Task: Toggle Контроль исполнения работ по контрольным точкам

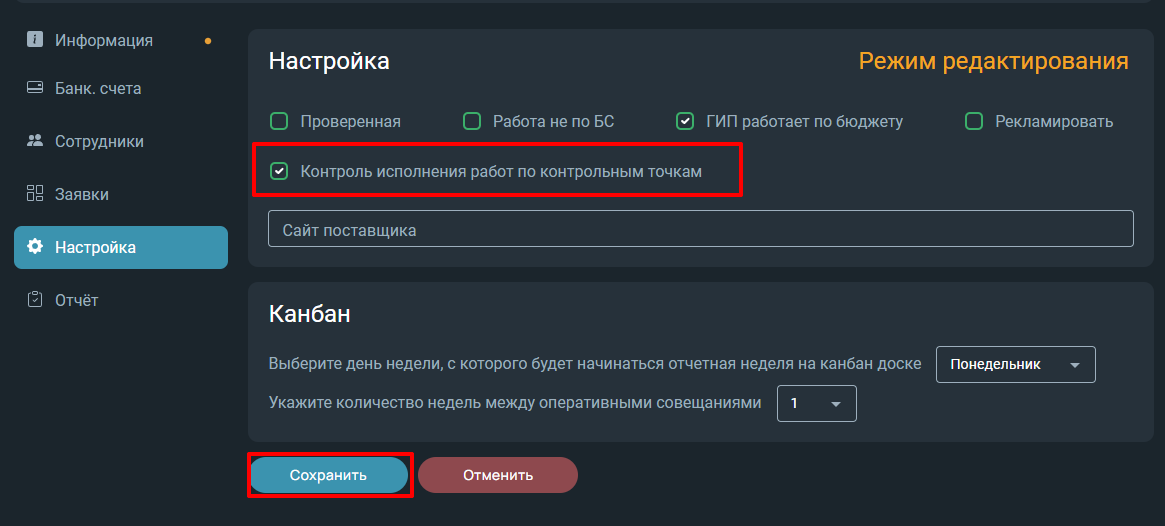Action: [x=279, y=171]
